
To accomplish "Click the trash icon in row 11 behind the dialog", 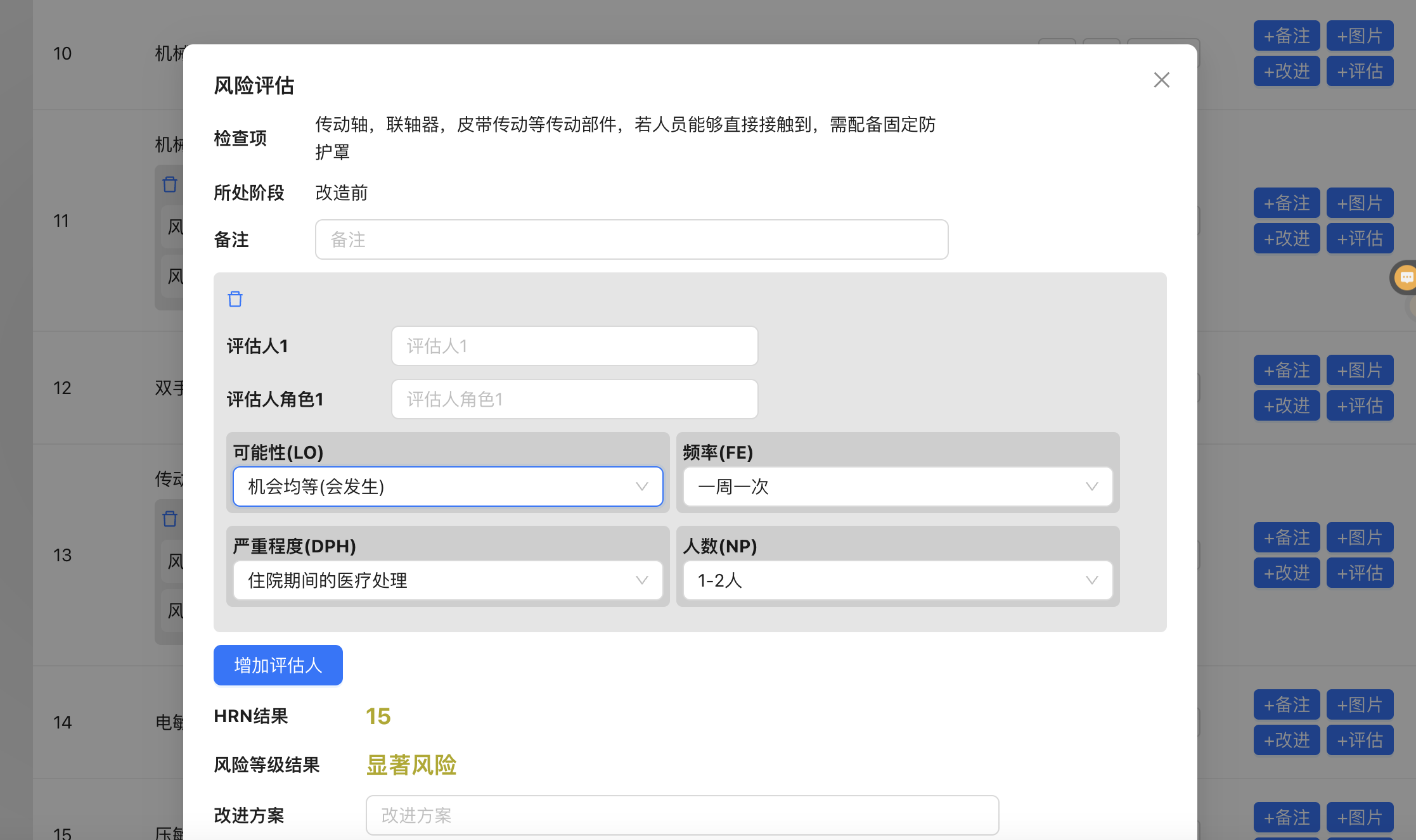I will tap(170, 184).
